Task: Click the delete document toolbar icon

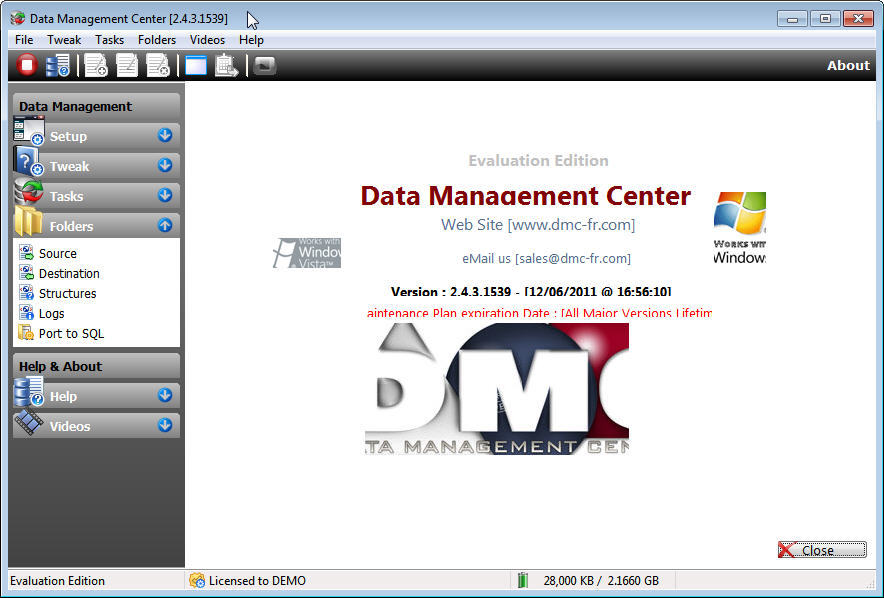Action: (158, 65)
